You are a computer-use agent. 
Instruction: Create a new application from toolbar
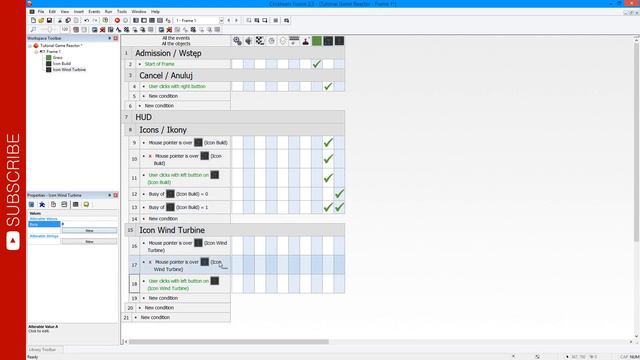point(33,20)
